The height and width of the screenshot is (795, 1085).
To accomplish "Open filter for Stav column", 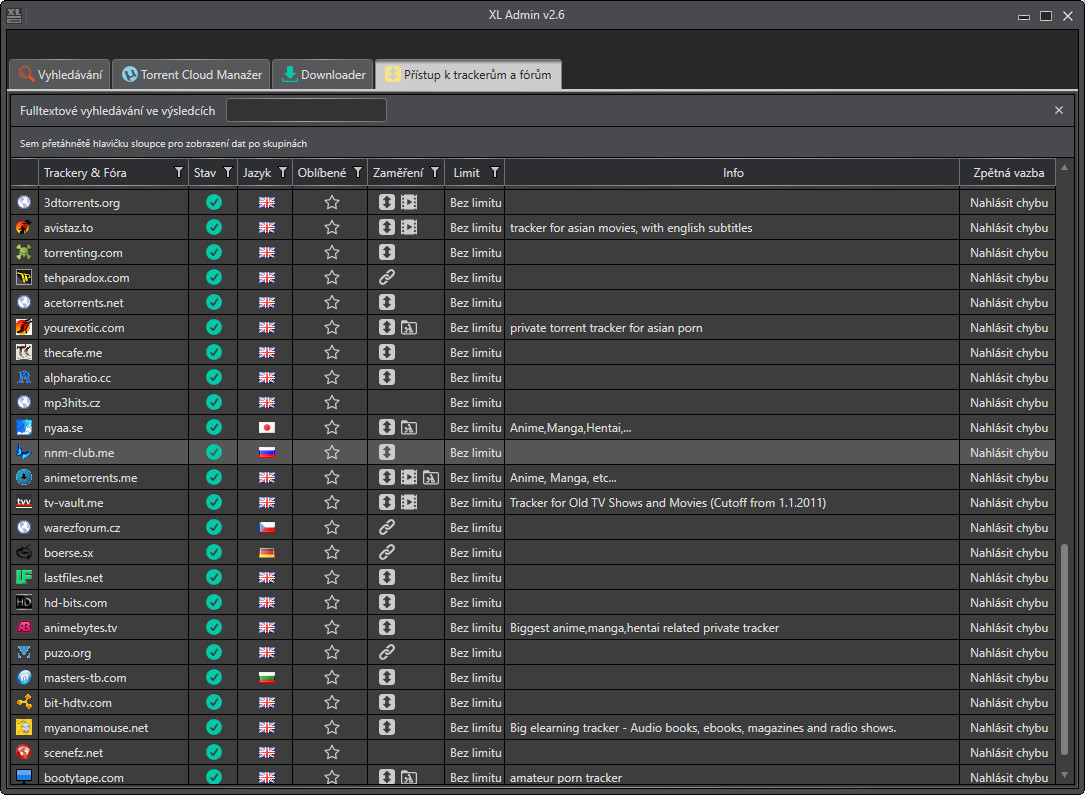I will coord(228,172).
